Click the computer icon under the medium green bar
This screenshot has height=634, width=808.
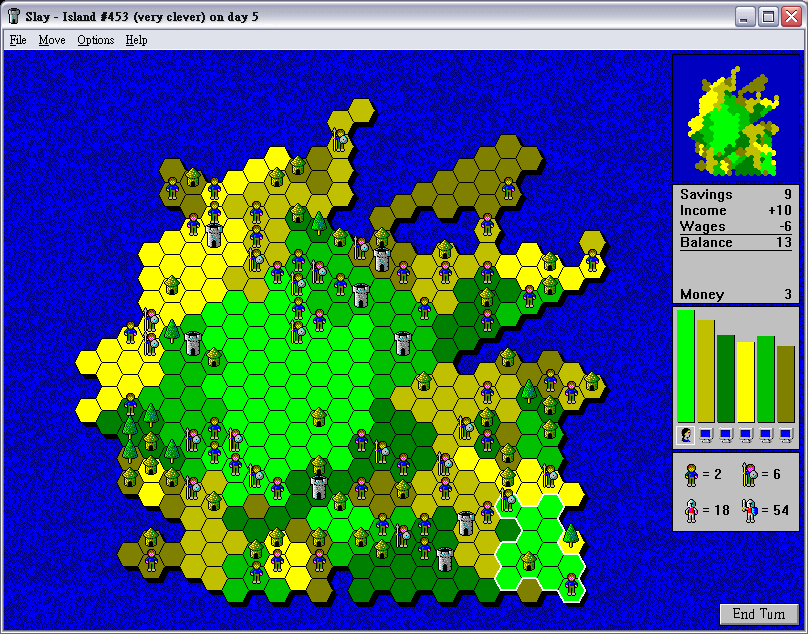pos(766,436)
